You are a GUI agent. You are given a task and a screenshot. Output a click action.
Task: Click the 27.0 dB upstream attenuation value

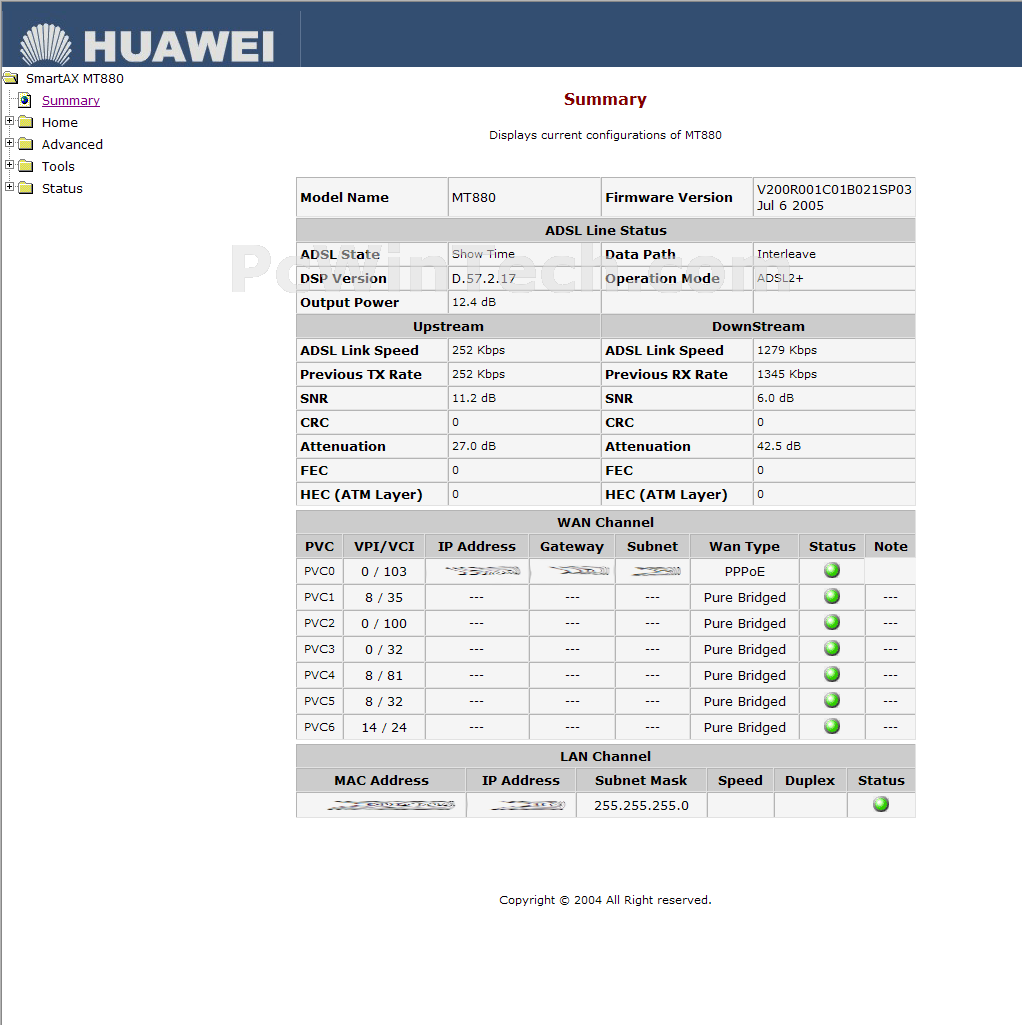[x=474, y=446]
